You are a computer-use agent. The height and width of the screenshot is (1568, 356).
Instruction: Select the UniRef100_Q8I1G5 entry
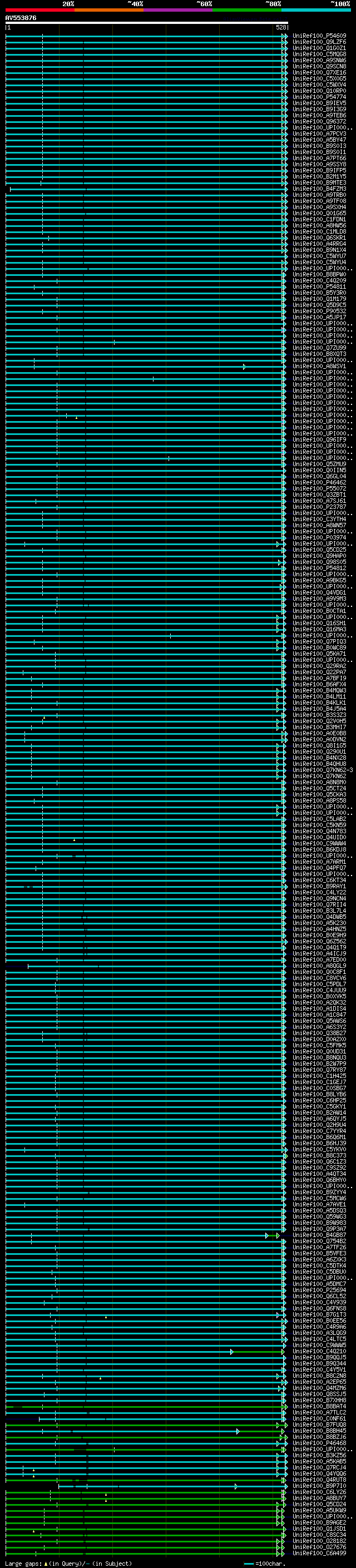[x=319, y=746]
